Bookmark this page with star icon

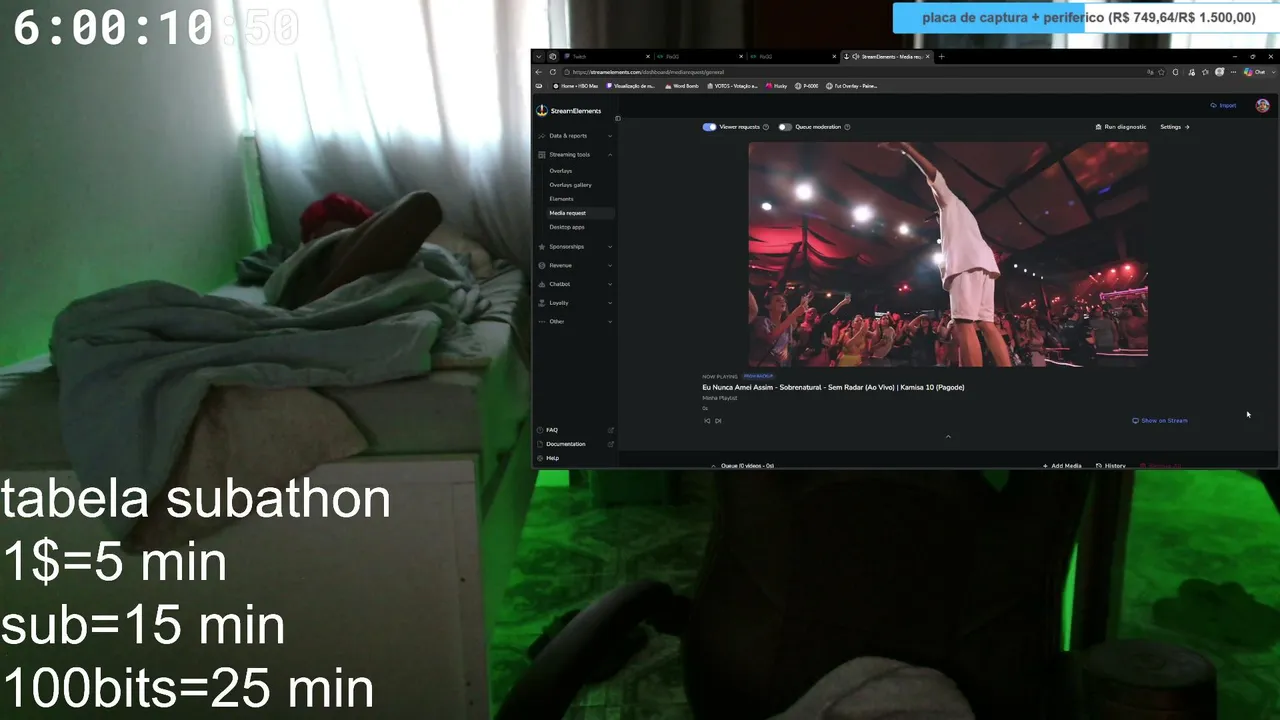1163,72
